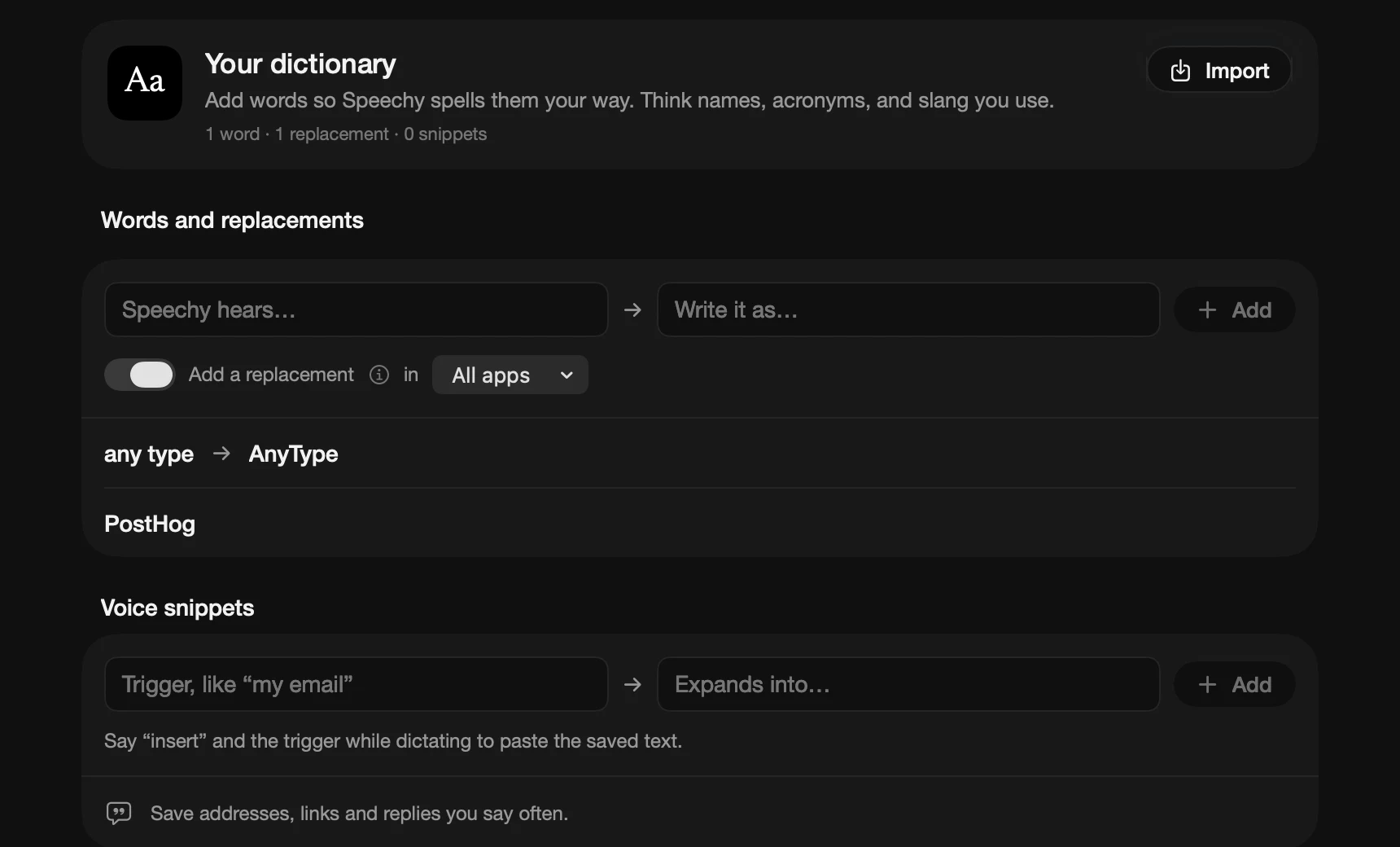Import words with the Import button
Viewport: 1400px width, 847px height.
[x=1218, y=70]
